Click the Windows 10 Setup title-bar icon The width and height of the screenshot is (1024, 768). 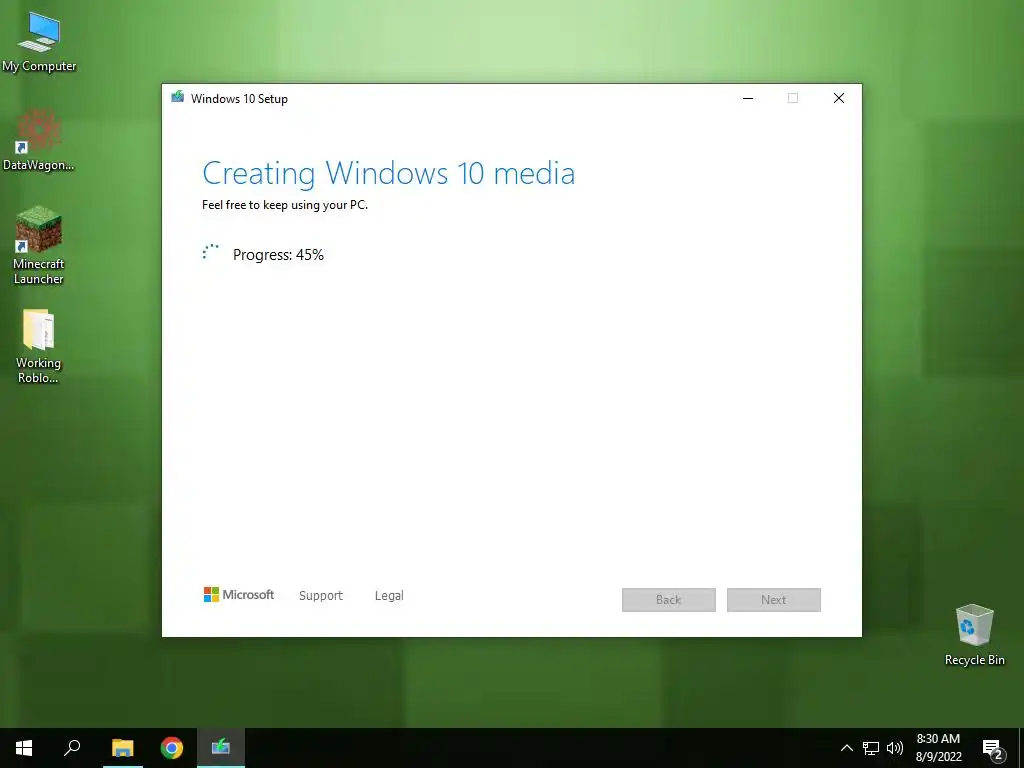[x=177, y=97]
